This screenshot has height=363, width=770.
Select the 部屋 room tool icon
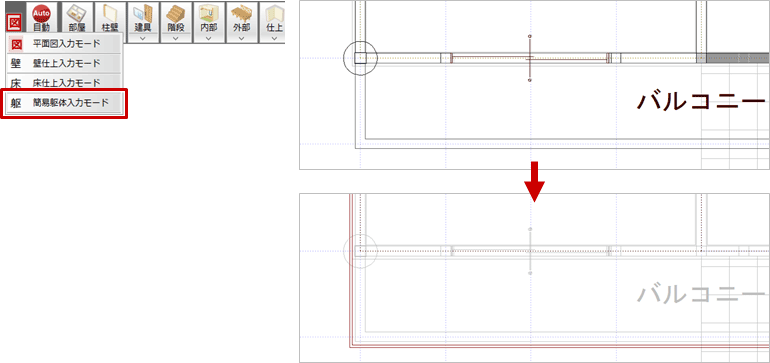(x=77, y=18)
